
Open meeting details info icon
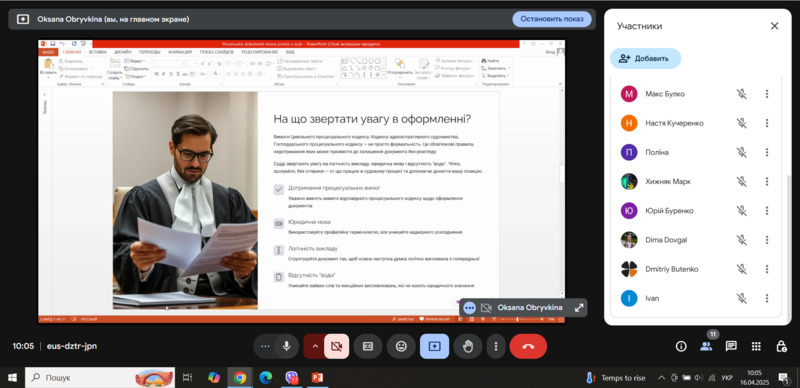[x=681, y=346]
